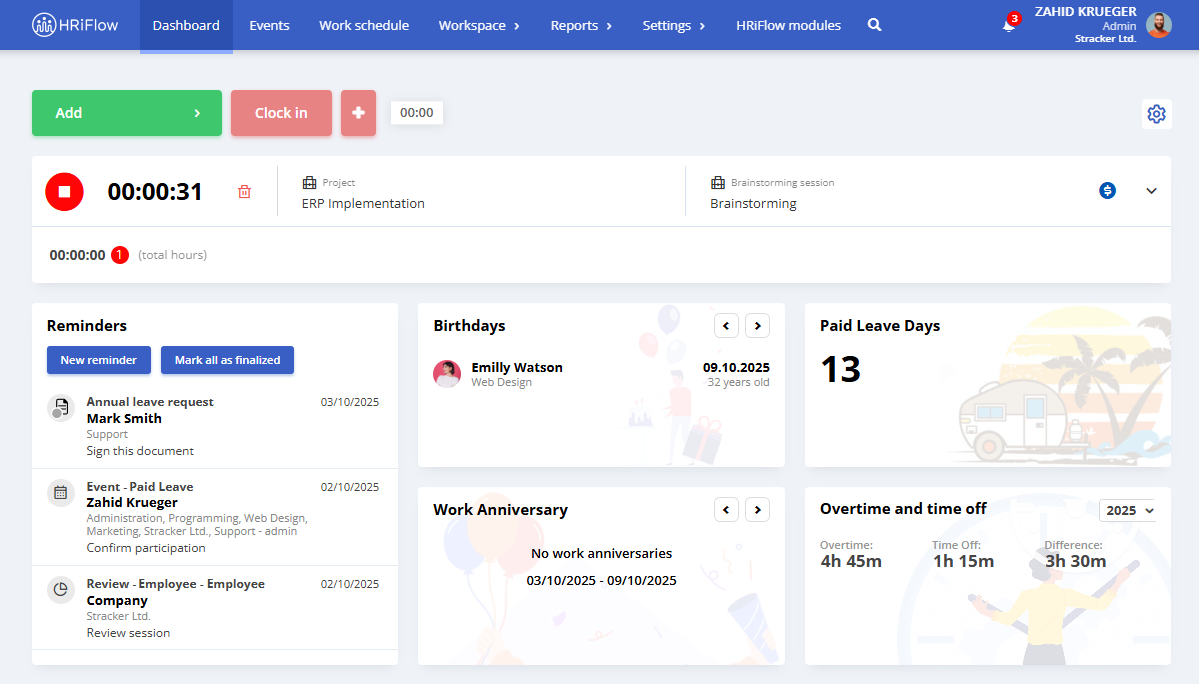1199x684 pixels.
Task: Click the Difference 3h 30m value
Action: coord(1076,562)
